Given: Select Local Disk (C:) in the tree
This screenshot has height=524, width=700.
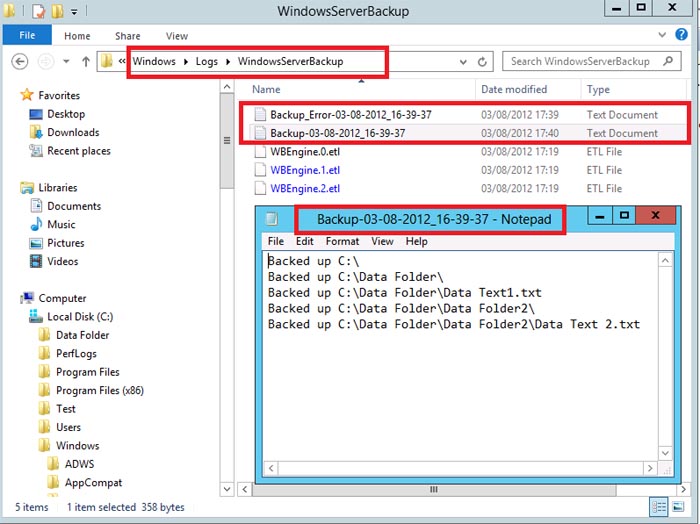Looking at the screenshot, I should (x=80, y=316).
